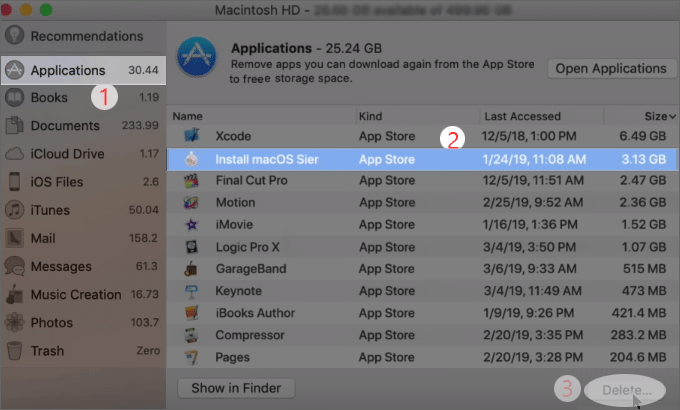680x410 pixels.
Task: Click the Show in Finder button
Action: click(x=236, y=388)
